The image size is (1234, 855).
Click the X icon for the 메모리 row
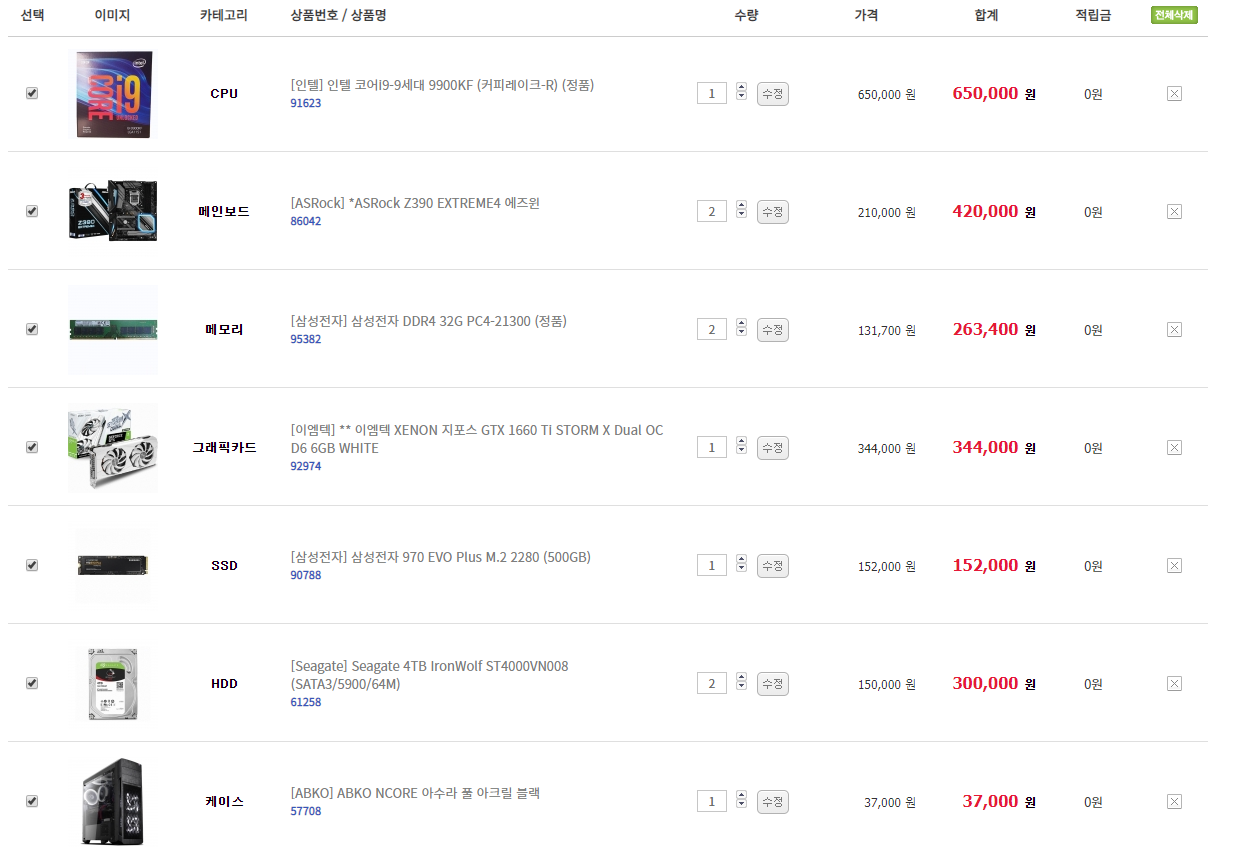click(x=1174, y=330)
